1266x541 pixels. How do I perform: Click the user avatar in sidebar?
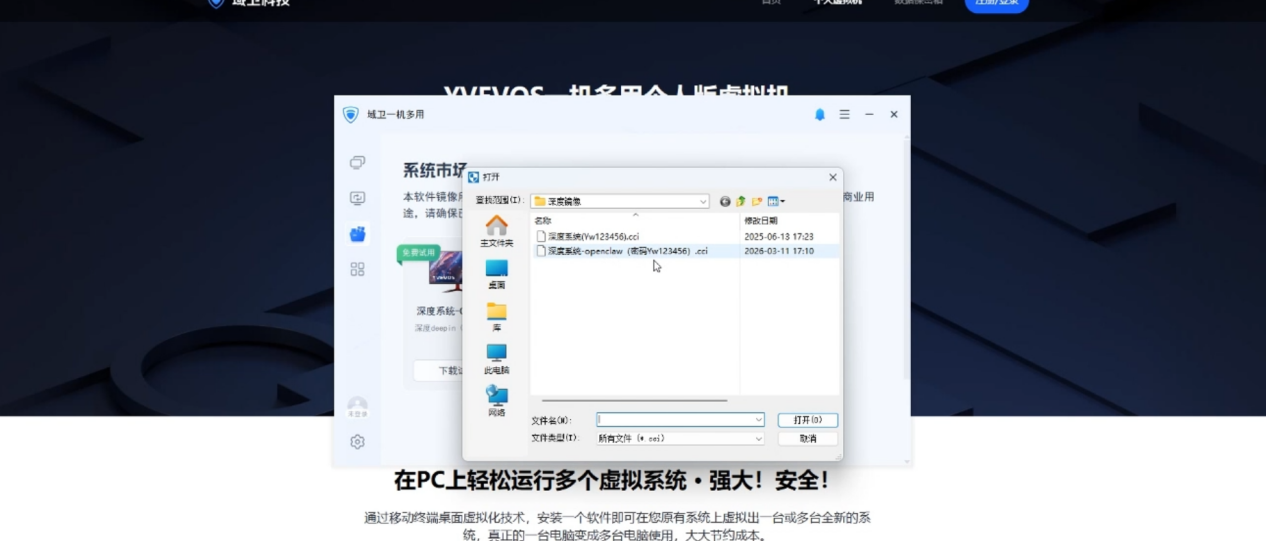357,405
